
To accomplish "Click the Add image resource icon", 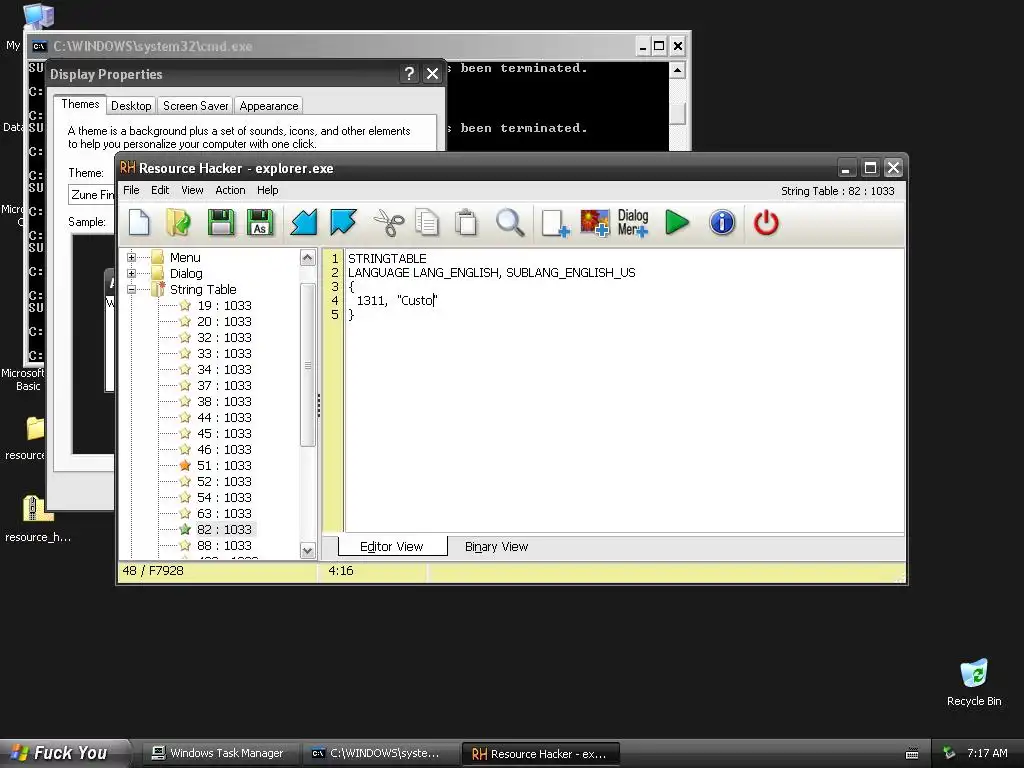I will pos(595,223).
